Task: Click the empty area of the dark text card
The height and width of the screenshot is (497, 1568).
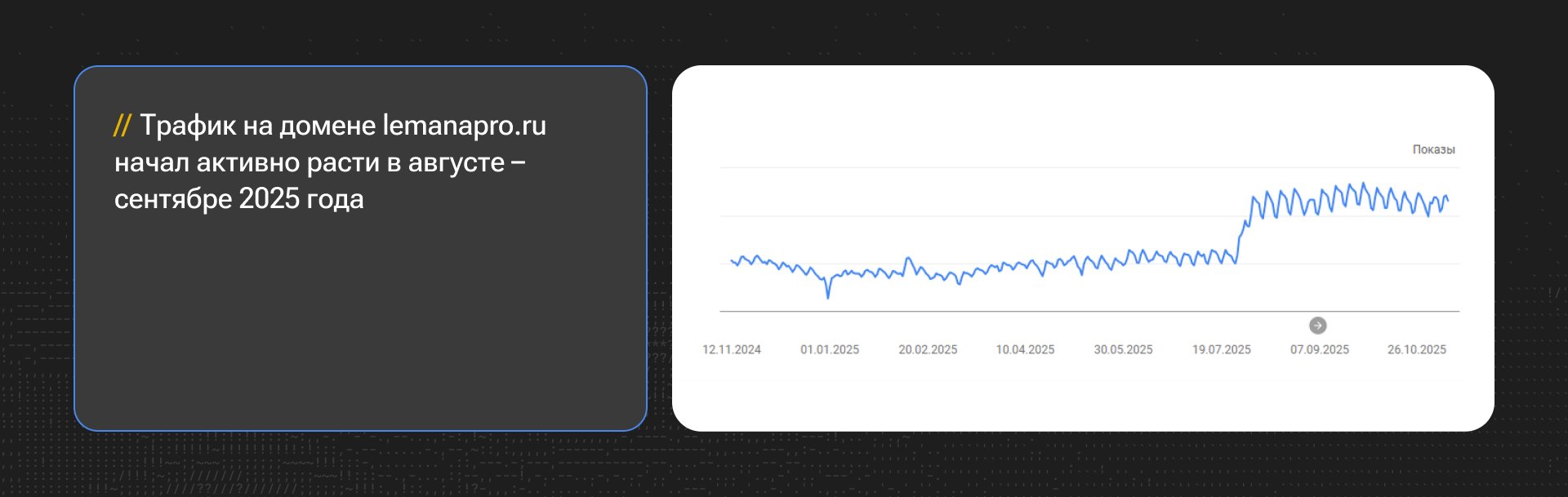Action: click(359, 326)
